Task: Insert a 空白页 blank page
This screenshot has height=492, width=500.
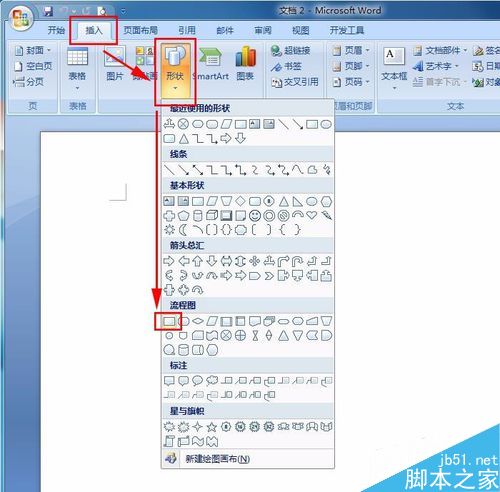Action: pos(33,66)
